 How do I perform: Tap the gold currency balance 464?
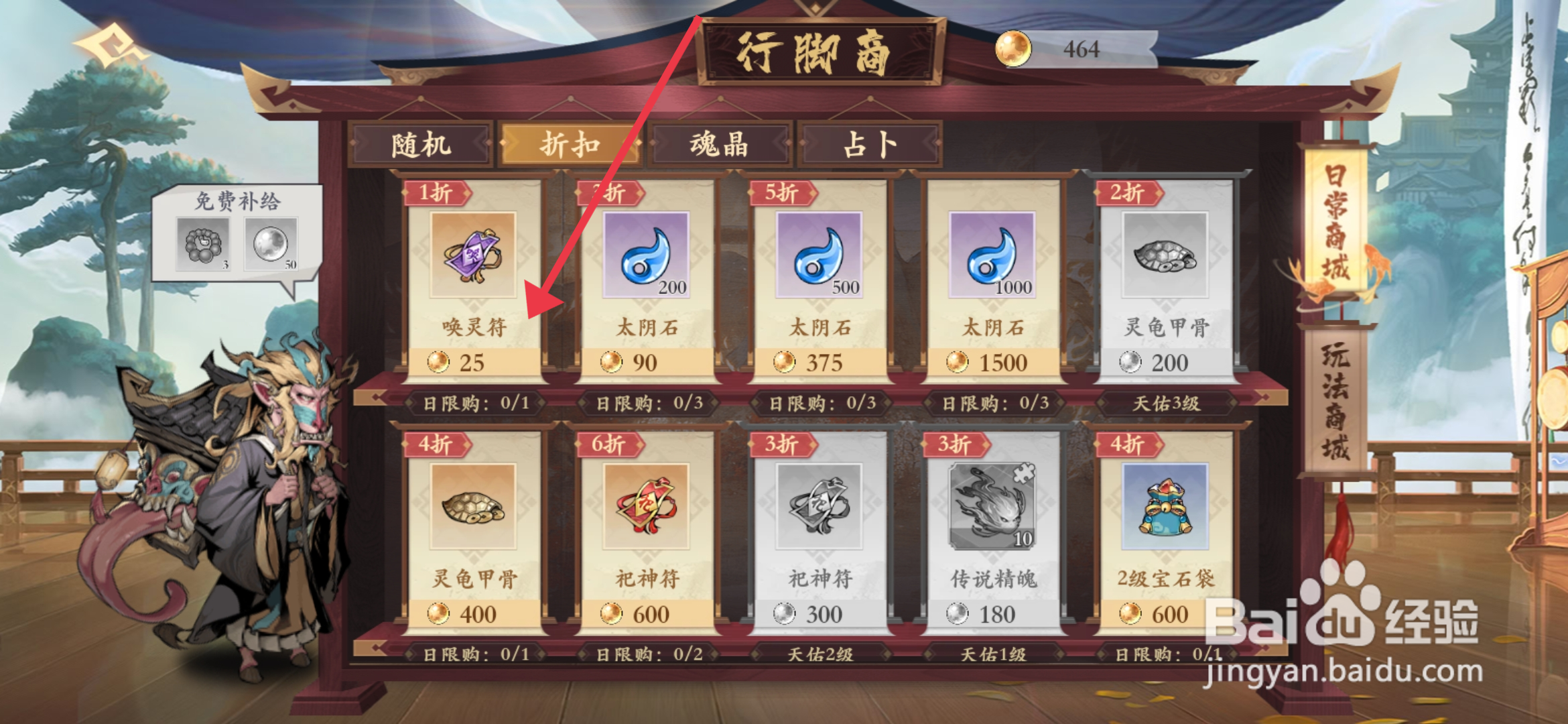point(1076,49)
